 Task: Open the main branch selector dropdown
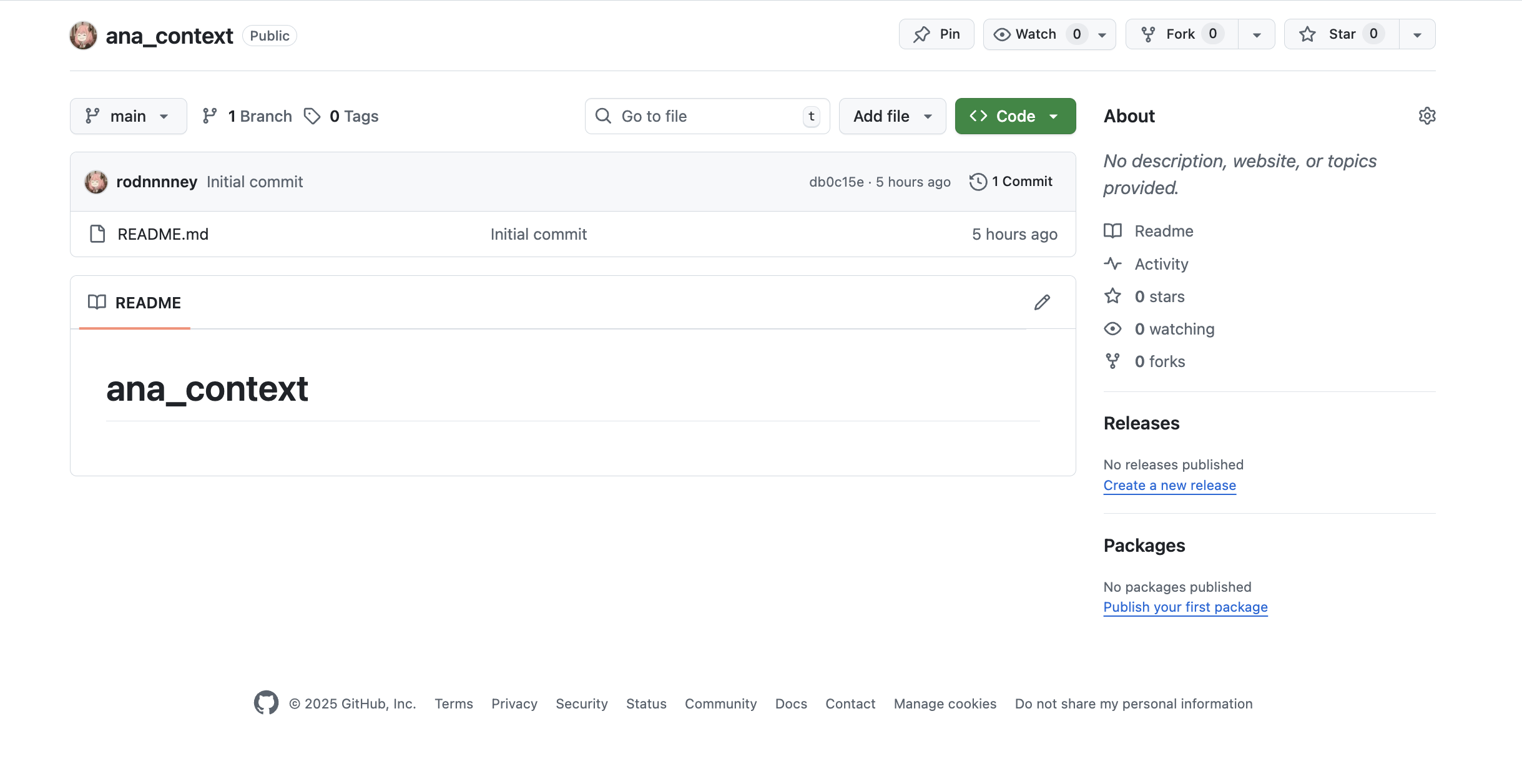click(x=128, y=115)
